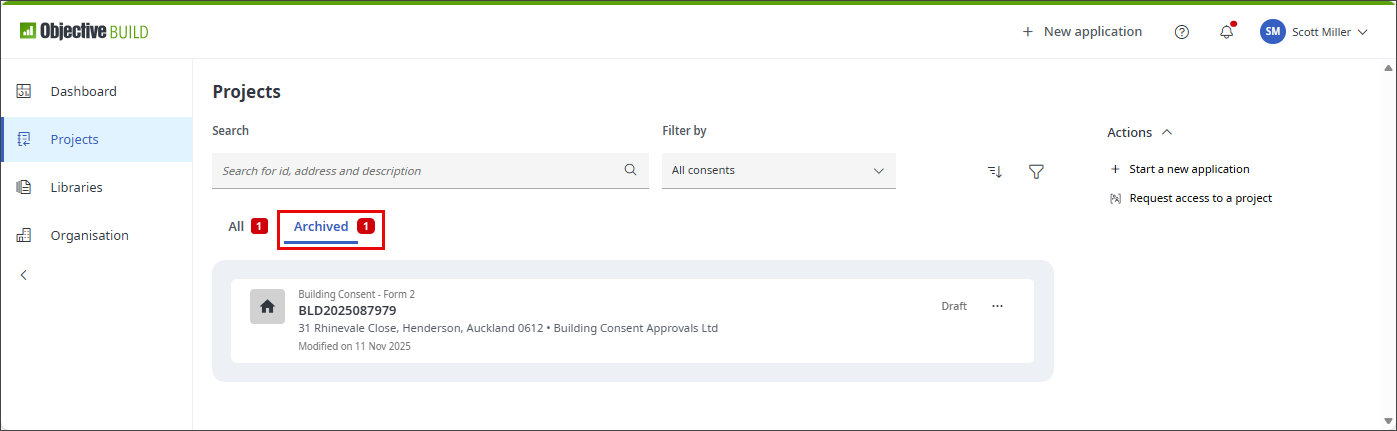Open the three-dot menu for BLD2025087979

[x=997, y=306]
